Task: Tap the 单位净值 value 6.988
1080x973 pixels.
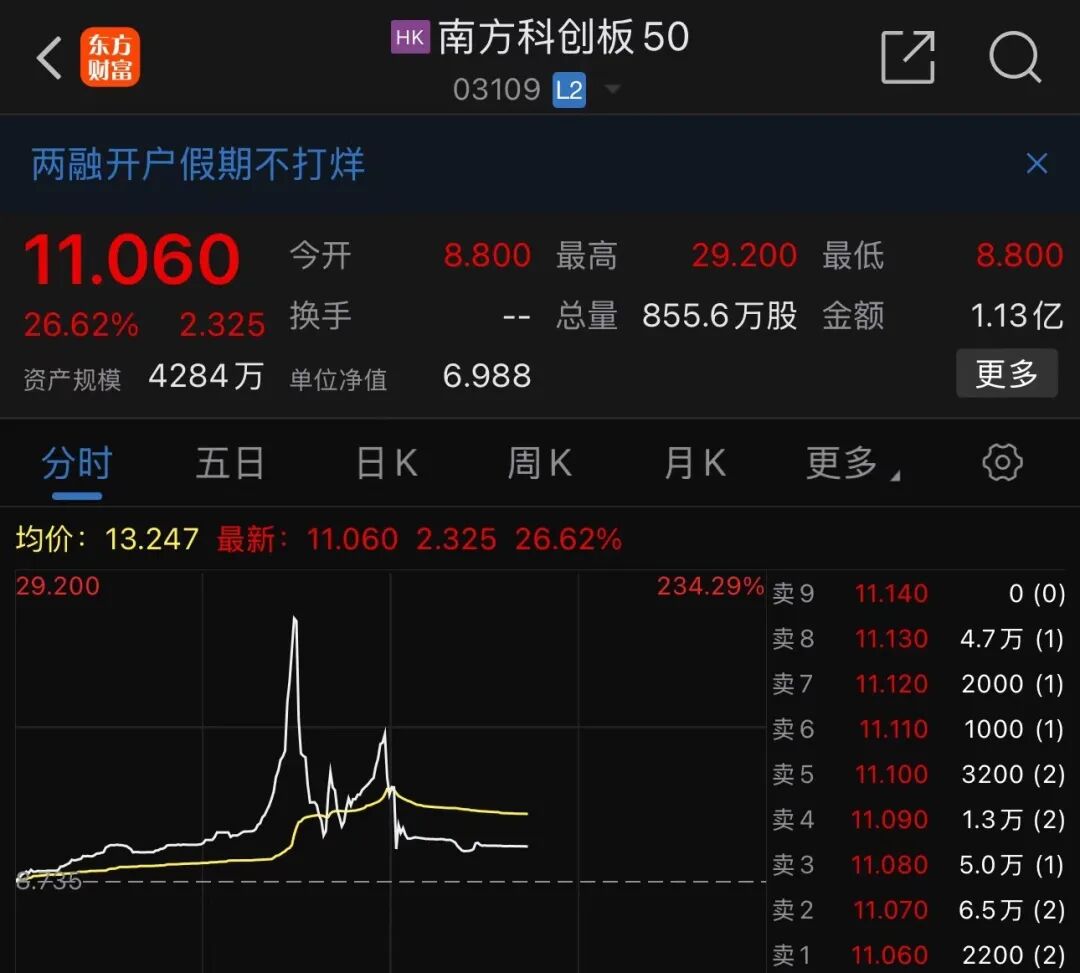Action: (x=487, y=376)
